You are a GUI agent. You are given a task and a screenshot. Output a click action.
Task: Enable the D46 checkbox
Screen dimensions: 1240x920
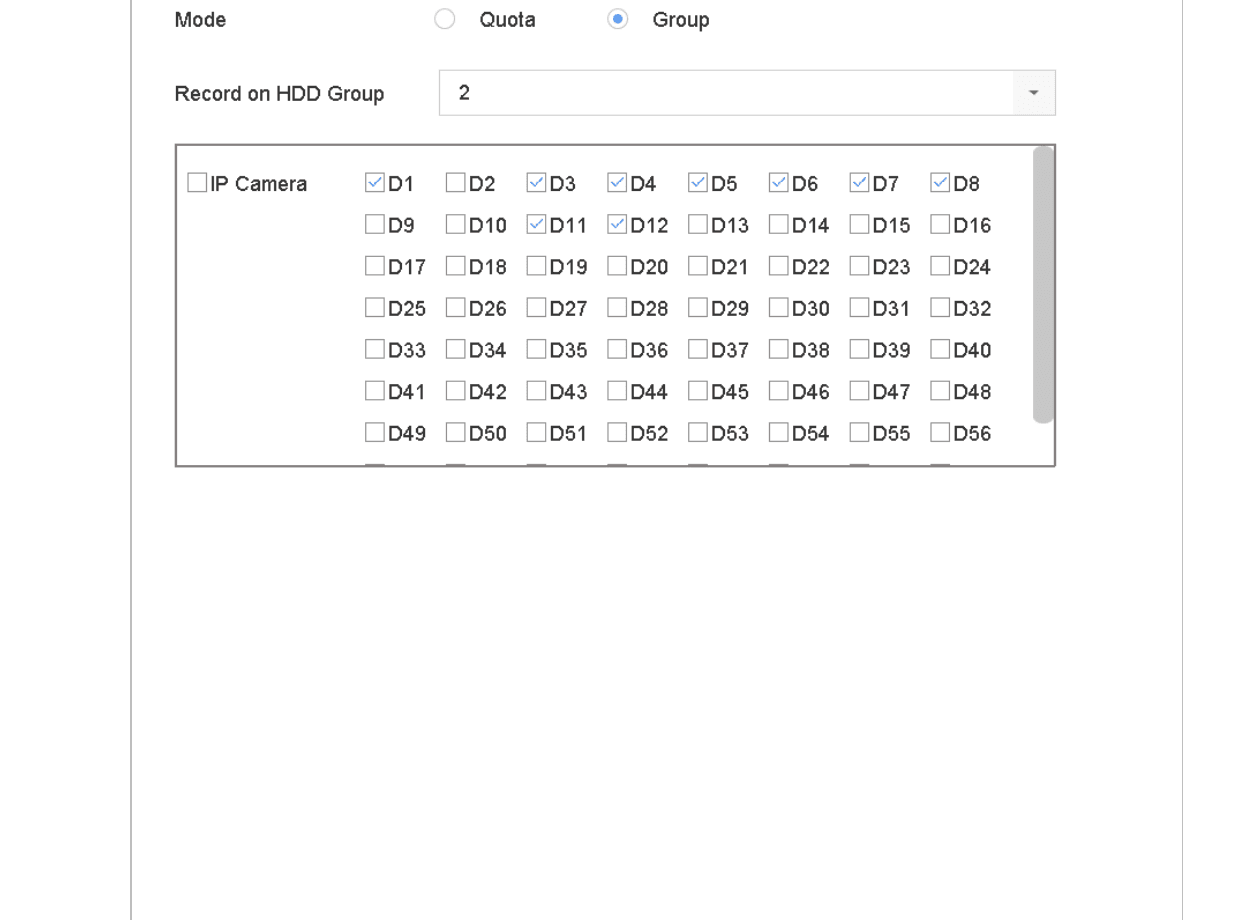(x=778, y=392)
